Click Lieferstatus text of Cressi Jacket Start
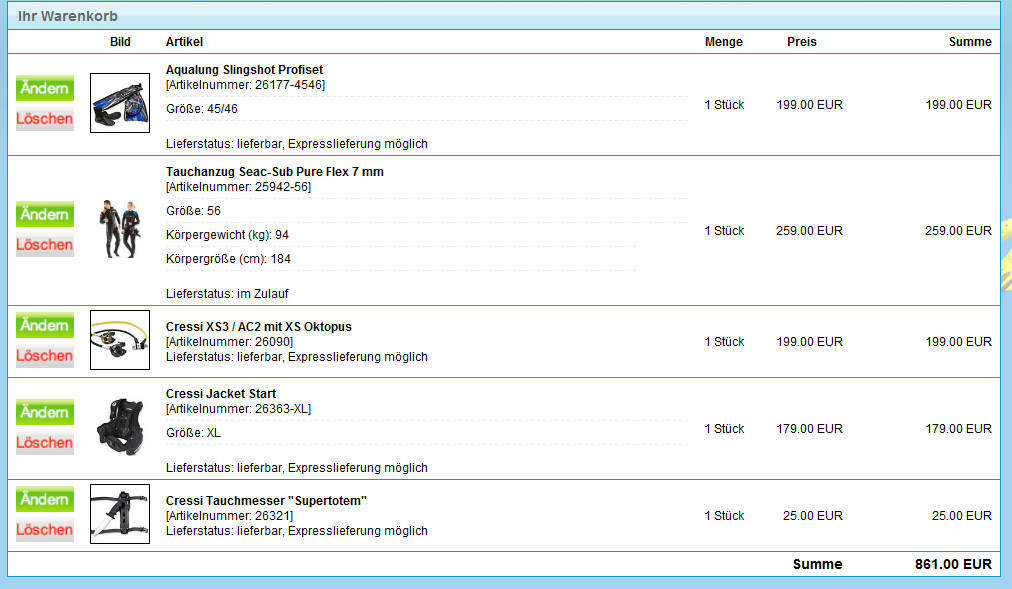Image resolution: width=1012 pixels, height=589 pixels. click(297, 468)
